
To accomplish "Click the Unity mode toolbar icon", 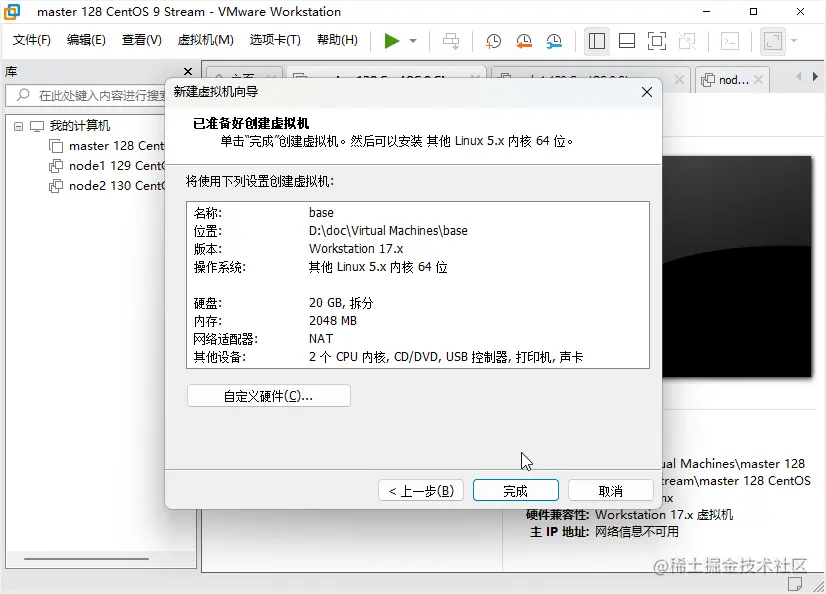I will (x=687, y=41).
